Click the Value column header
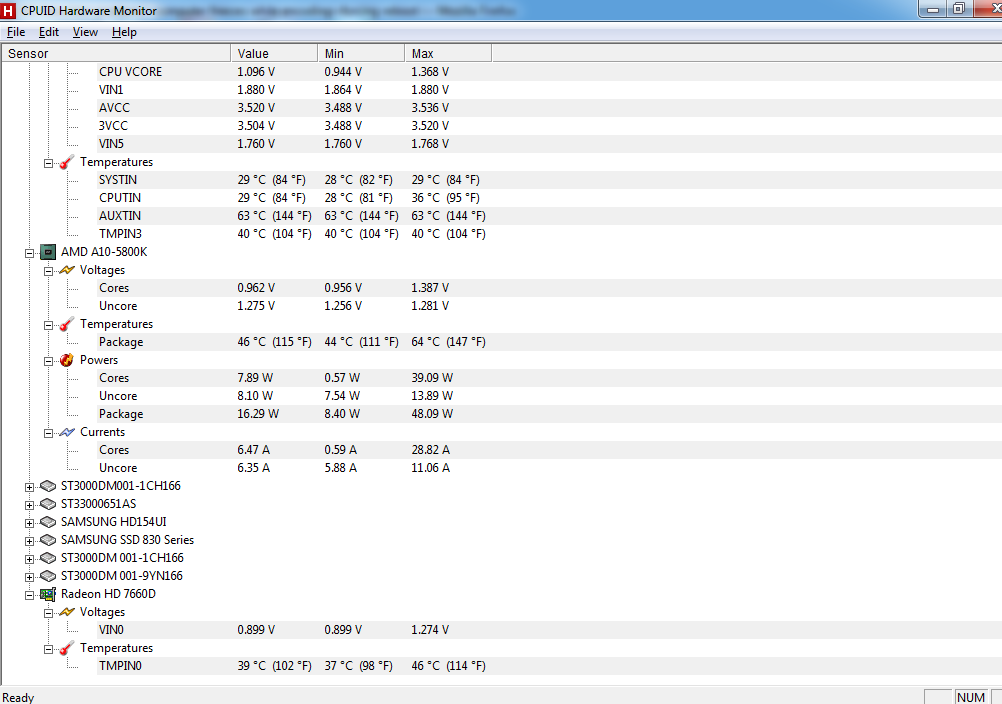Image resolution: width=1002 pixels, height=704 pixels. pos(274,54)
